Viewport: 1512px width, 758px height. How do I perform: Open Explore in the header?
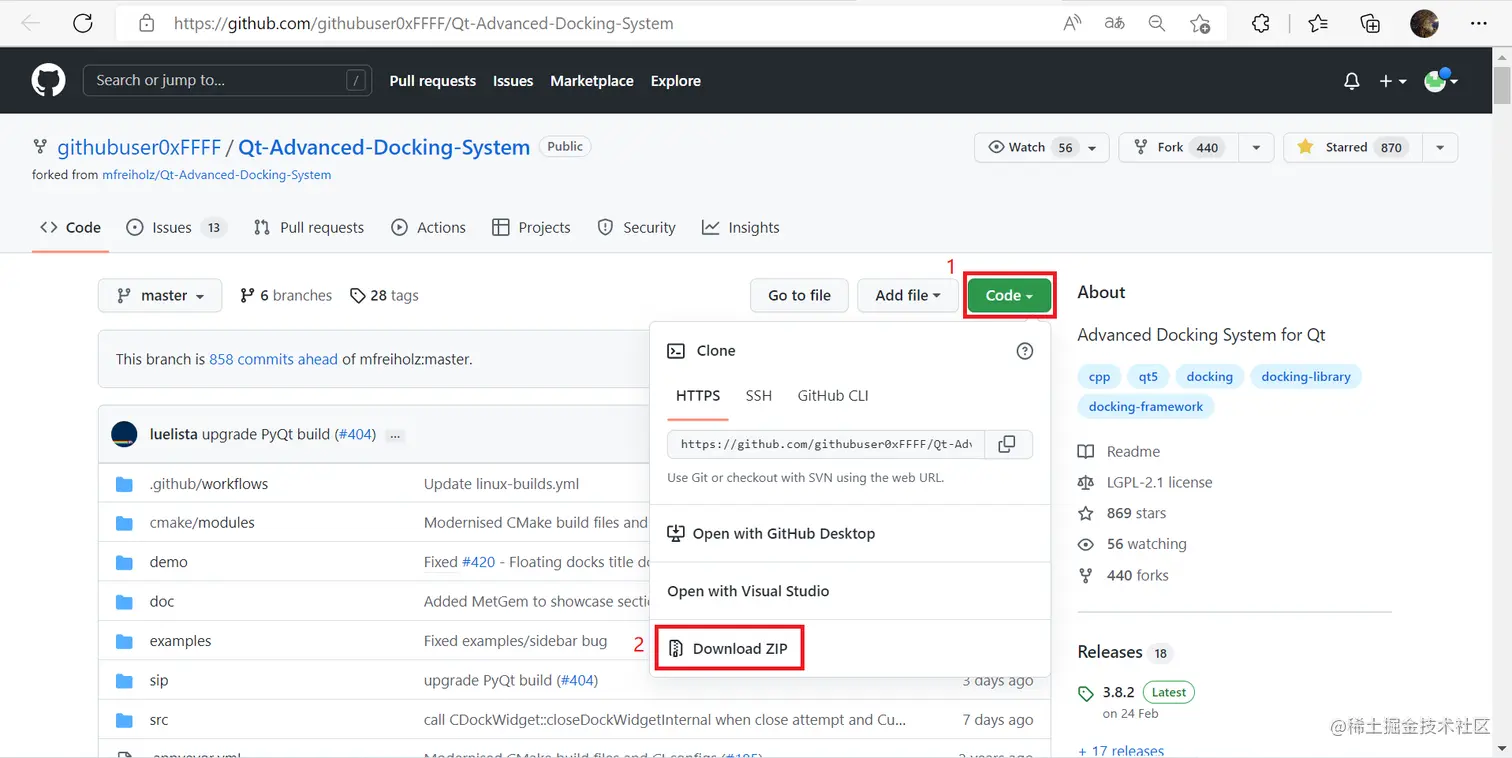[x=676, y=81]
